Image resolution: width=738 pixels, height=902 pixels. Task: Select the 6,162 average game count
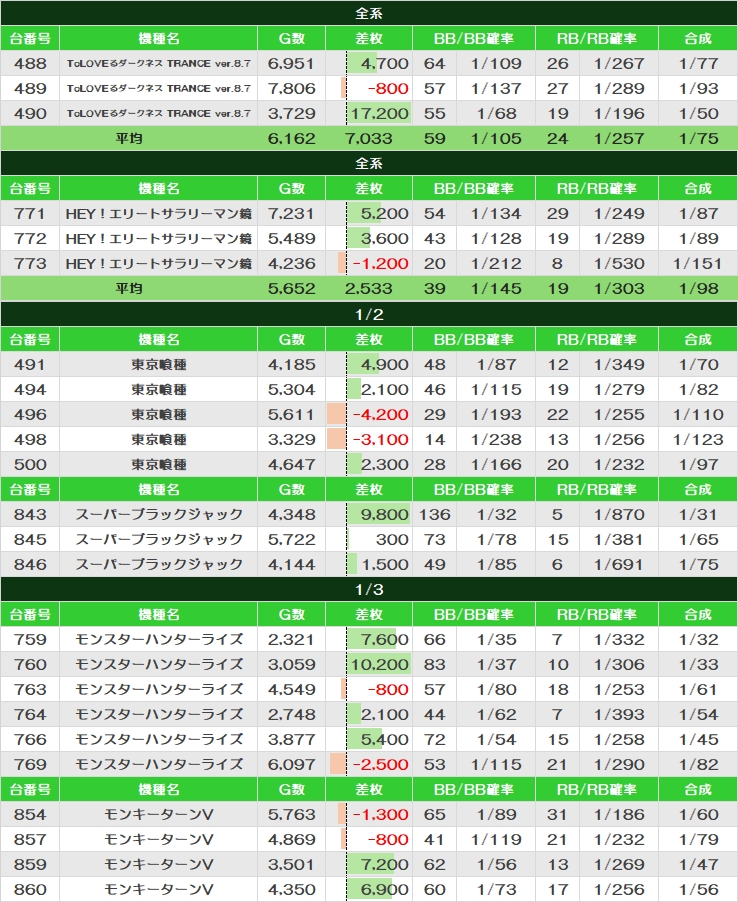(291, 139)
